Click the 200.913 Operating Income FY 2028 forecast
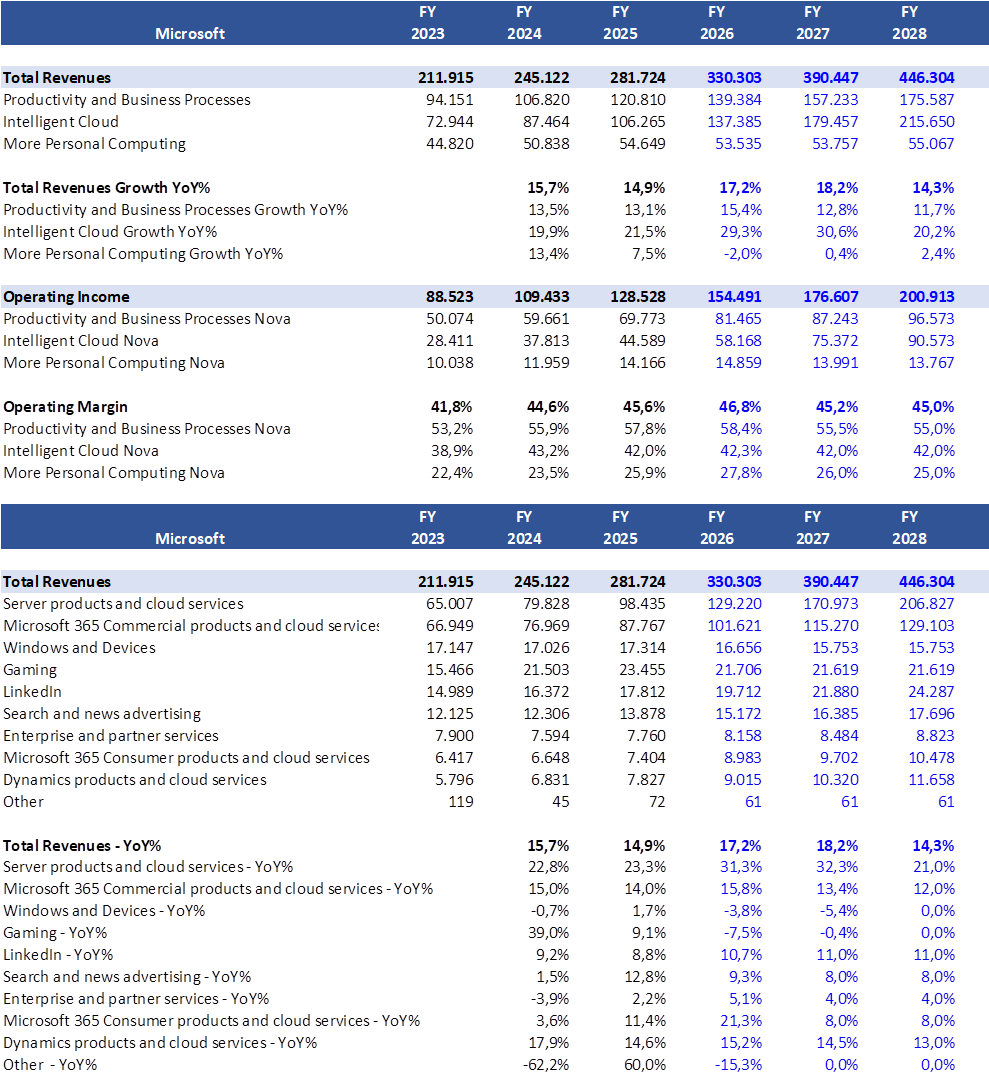This screenshot has height=1076, width=989. pyautogui.click(x=927, y=297)
